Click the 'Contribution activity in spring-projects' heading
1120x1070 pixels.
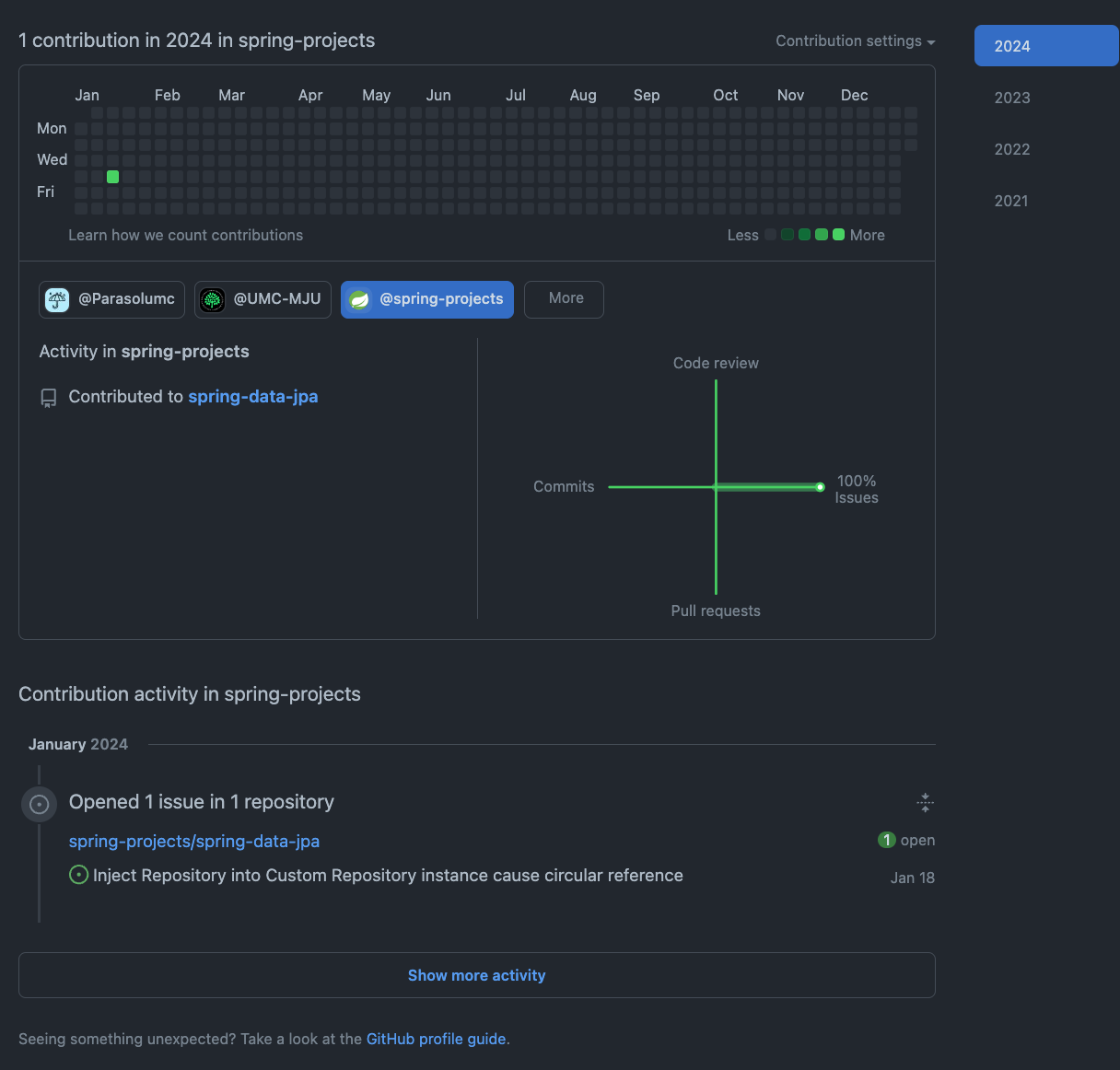pos(190,694)
